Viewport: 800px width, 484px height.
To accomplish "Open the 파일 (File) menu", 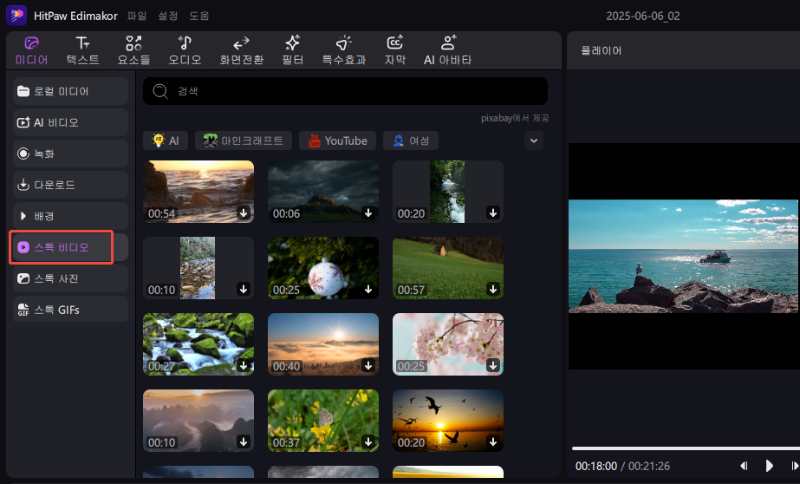I will (136, 16).
